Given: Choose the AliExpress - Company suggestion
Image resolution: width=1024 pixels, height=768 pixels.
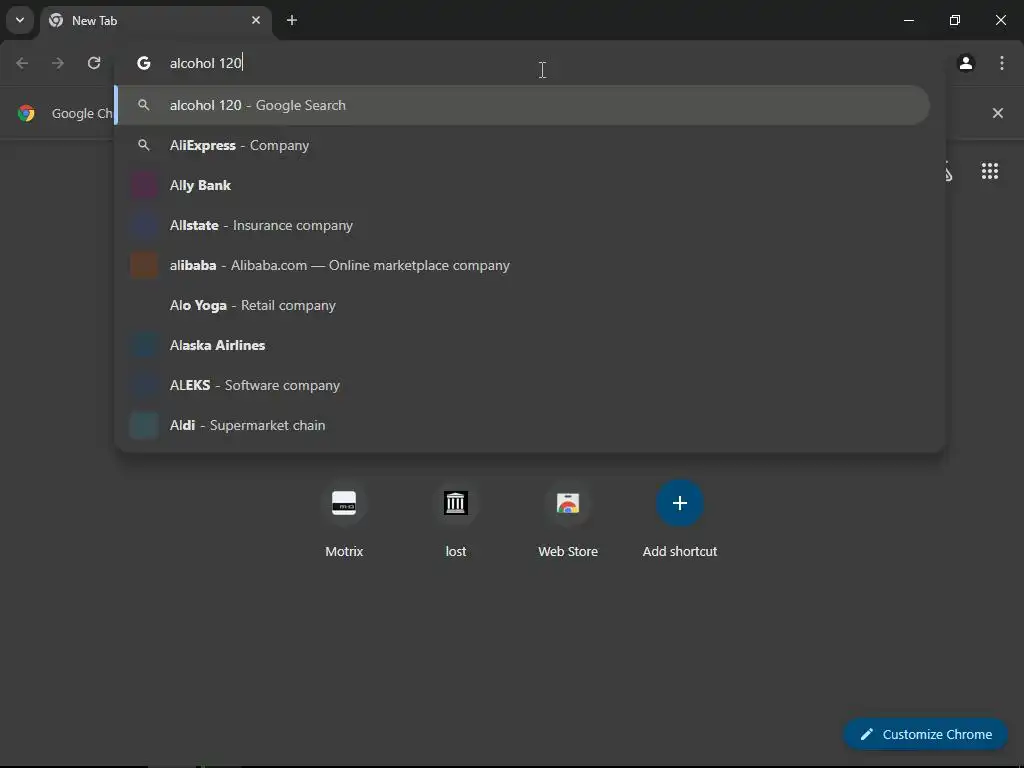Looking at the screenshot, I should [522, 145].
